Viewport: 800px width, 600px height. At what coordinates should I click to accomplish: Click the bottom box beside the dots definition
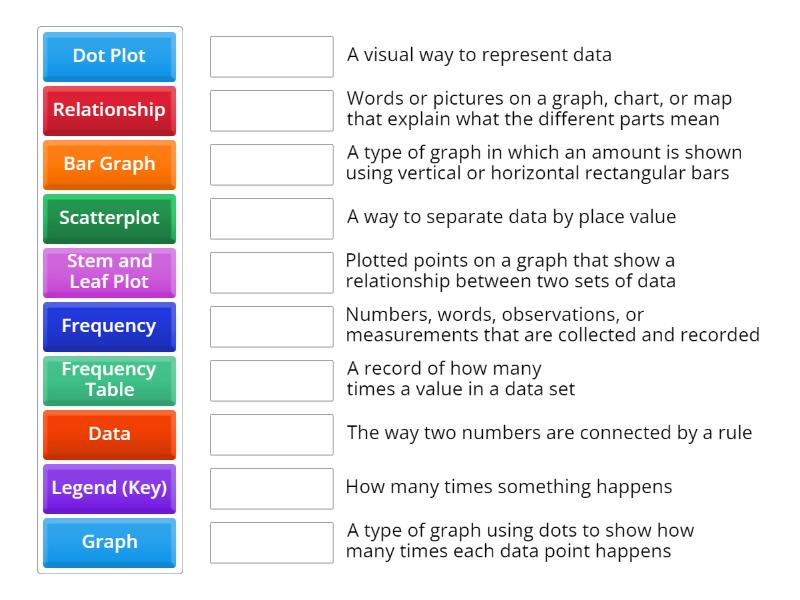271,542
